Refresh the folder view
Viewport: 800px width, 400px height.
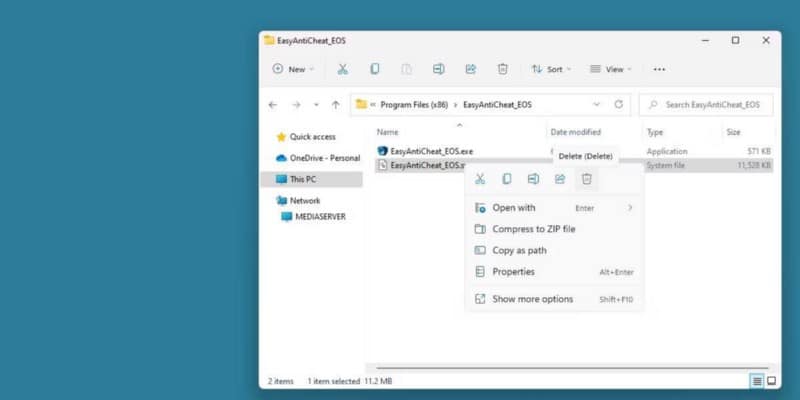(618, 104)
